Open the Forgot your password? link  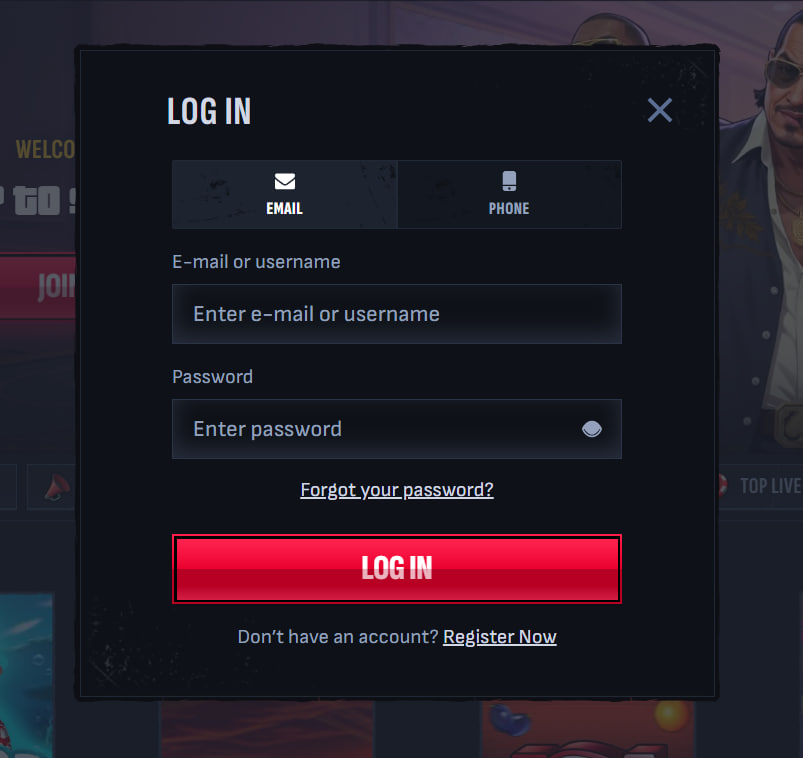(x=397, y=490)
